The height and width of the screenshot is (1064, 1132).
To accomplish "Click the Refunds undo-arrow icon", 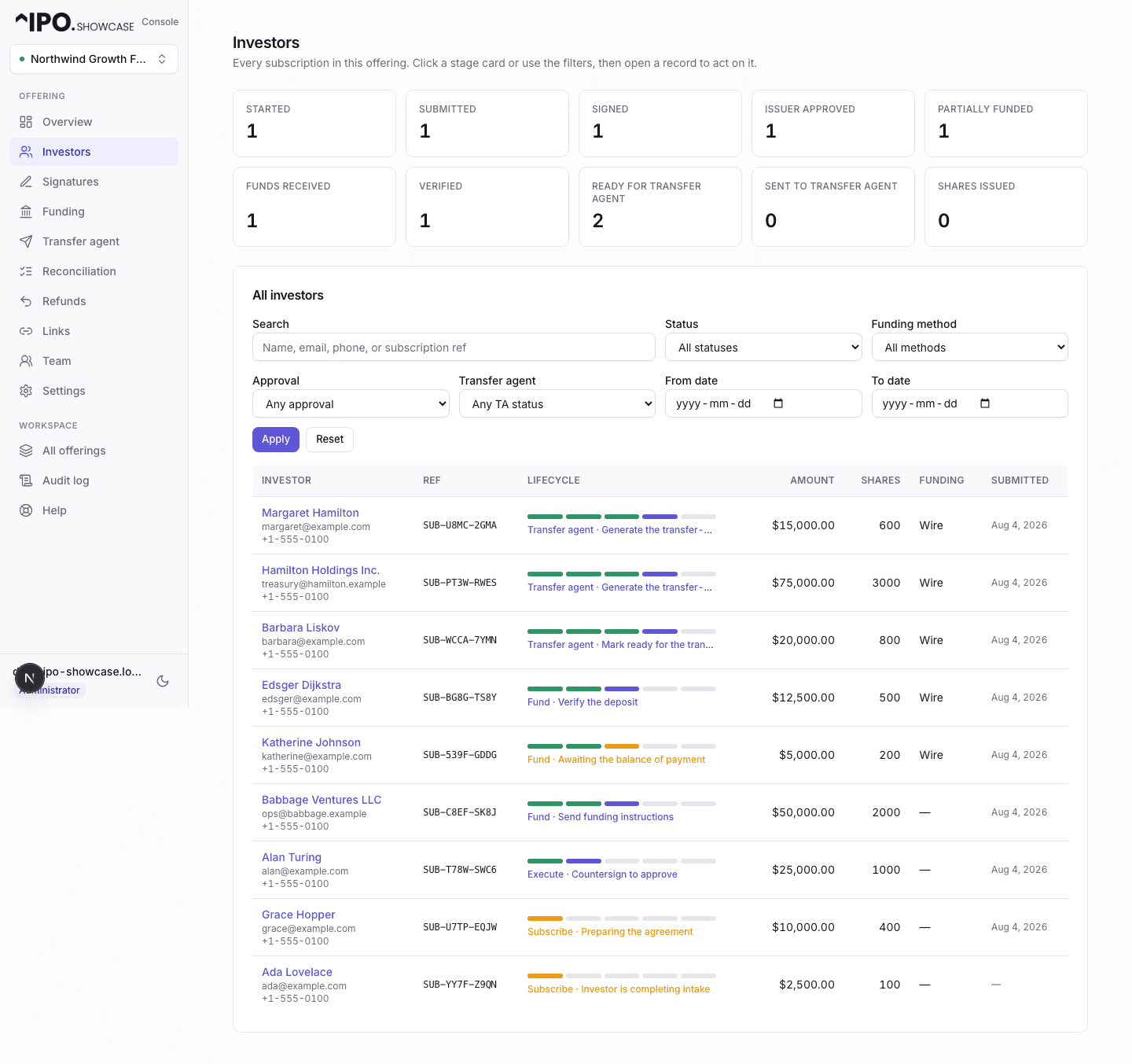I will pyautogui.click(x=26, y=301).
